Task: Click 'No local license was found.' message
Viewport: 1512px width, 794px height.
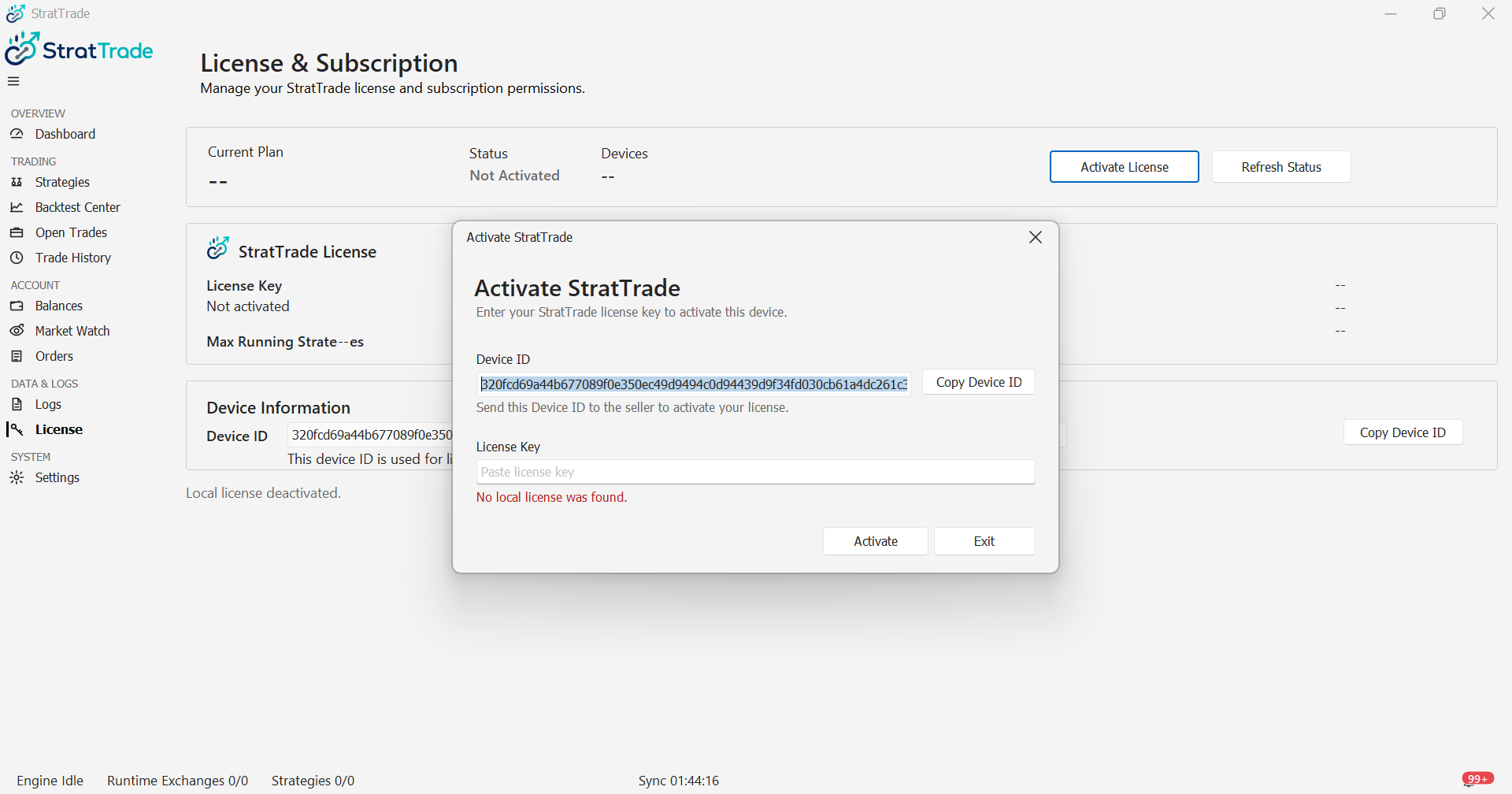Action: 551,497
